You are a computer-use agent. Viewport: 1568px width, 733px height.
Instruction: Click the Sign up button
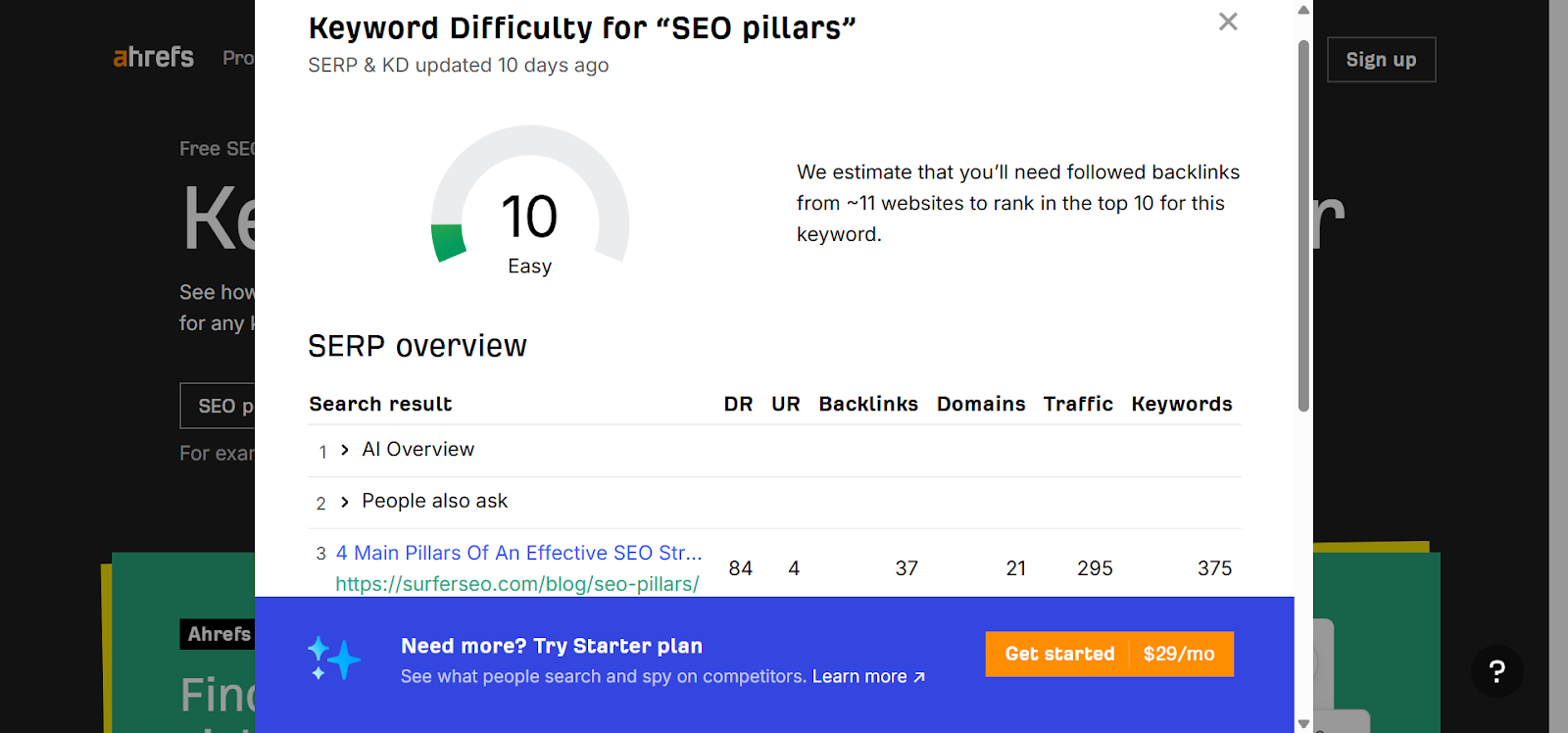1380,60
